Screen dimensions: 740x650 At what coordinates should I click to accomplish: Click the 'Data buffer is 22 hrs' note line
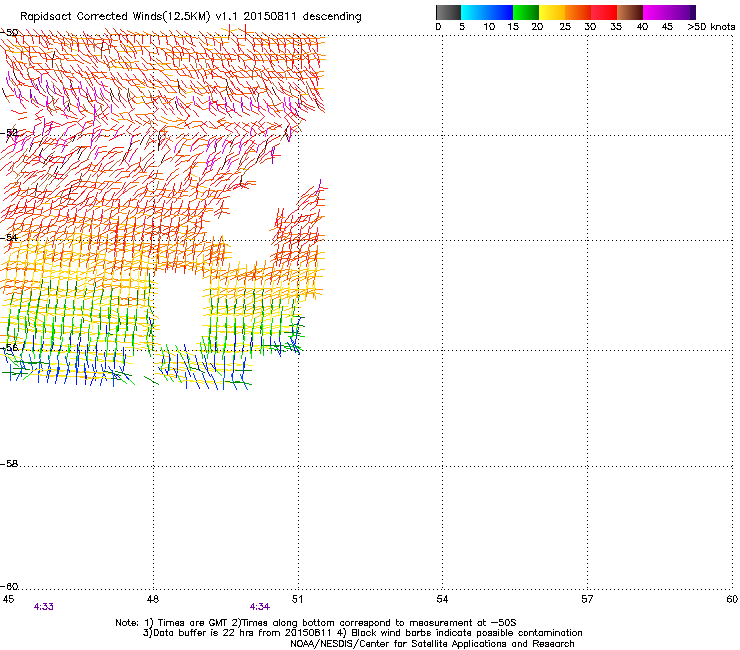pyautogui.click(x=362, y=633)
